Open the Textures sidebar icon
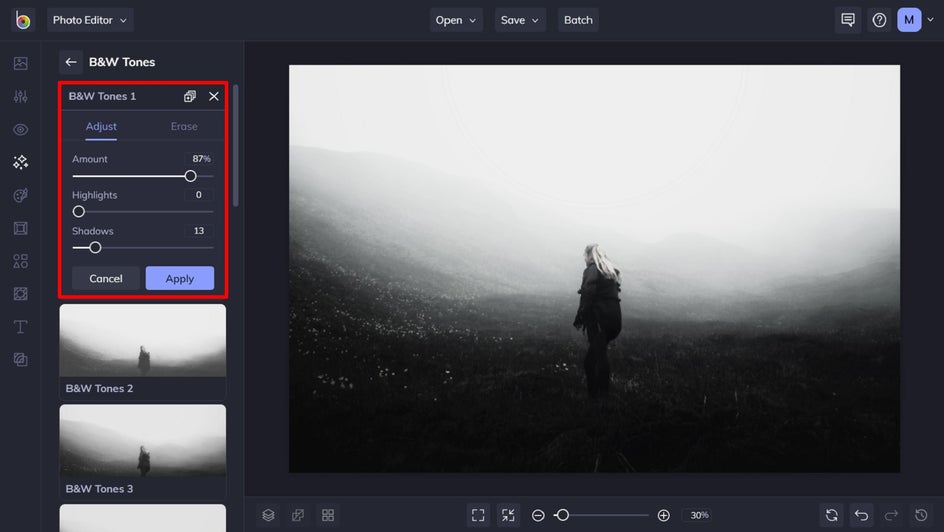 point(20,359)
